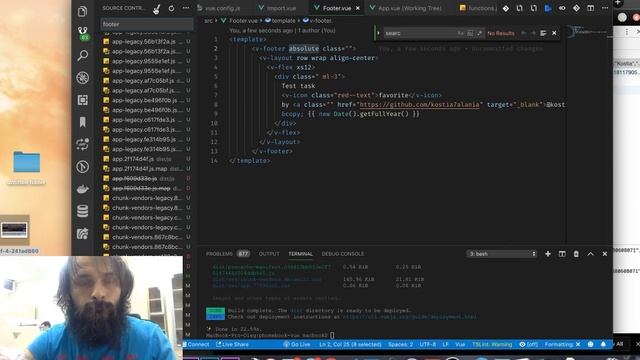Refresh the source control list
This screenshot has height=360, width=640.
(171, 8)
